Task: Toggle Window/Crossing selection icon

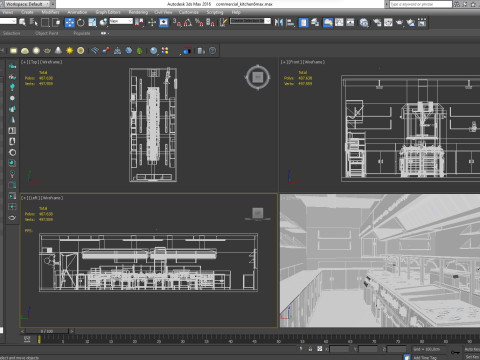Action: click(x=56, y=22)
